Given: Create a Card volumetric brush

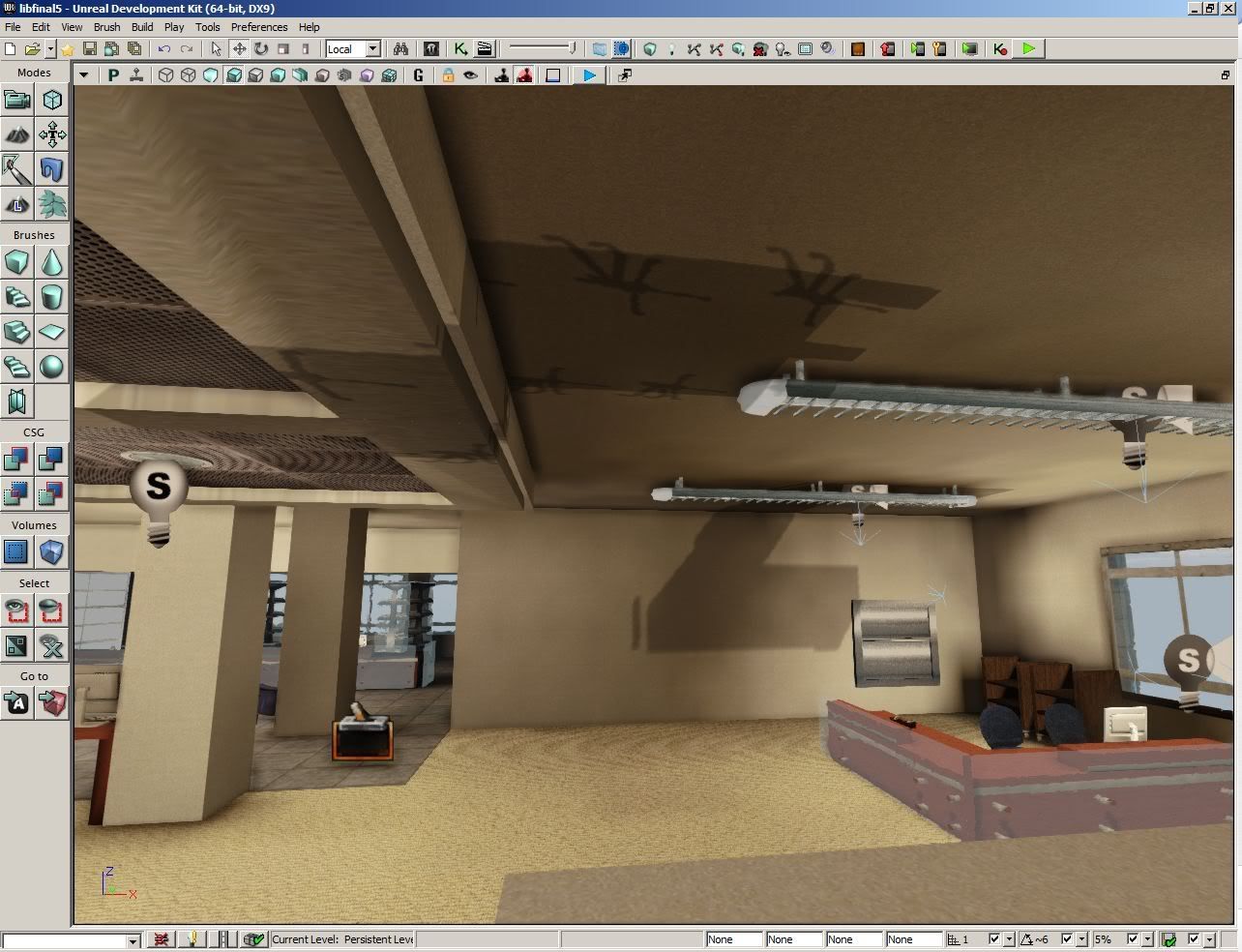Looking at the screenshot, I should (16, 402).
